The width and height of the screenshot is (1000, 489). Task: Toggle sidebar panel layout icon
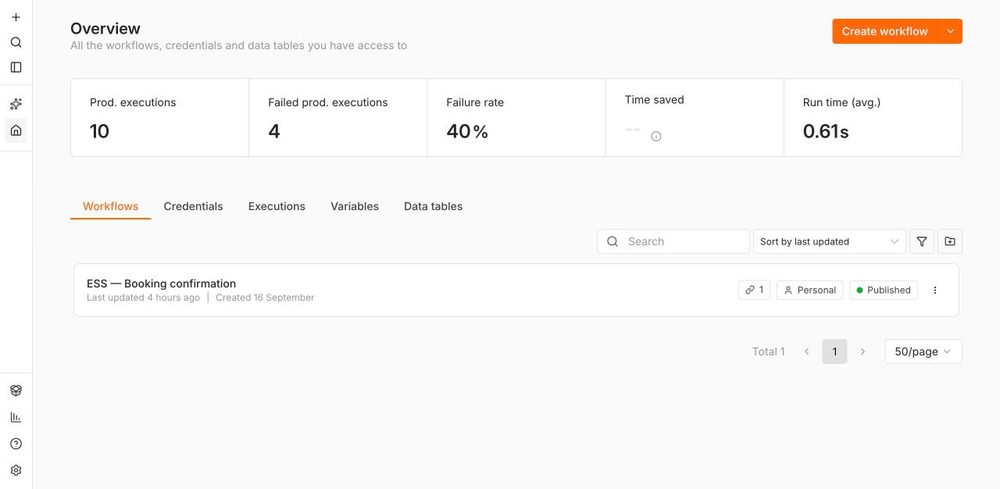pyautogui.click(x=16, y=67)
